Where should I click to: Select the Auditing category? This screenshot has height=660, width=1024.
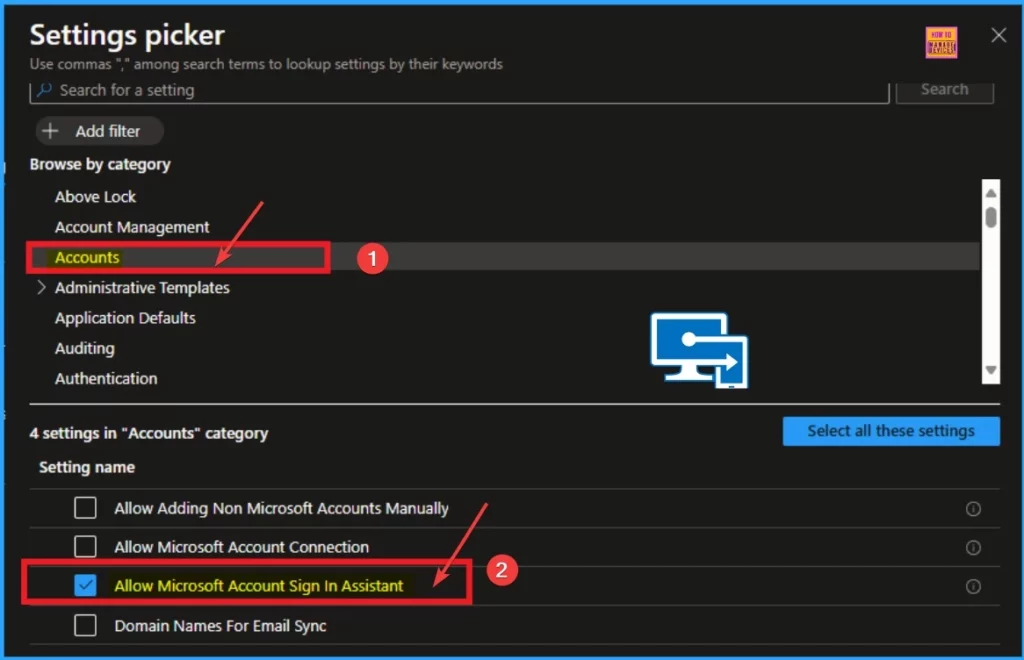coord(85,349)
